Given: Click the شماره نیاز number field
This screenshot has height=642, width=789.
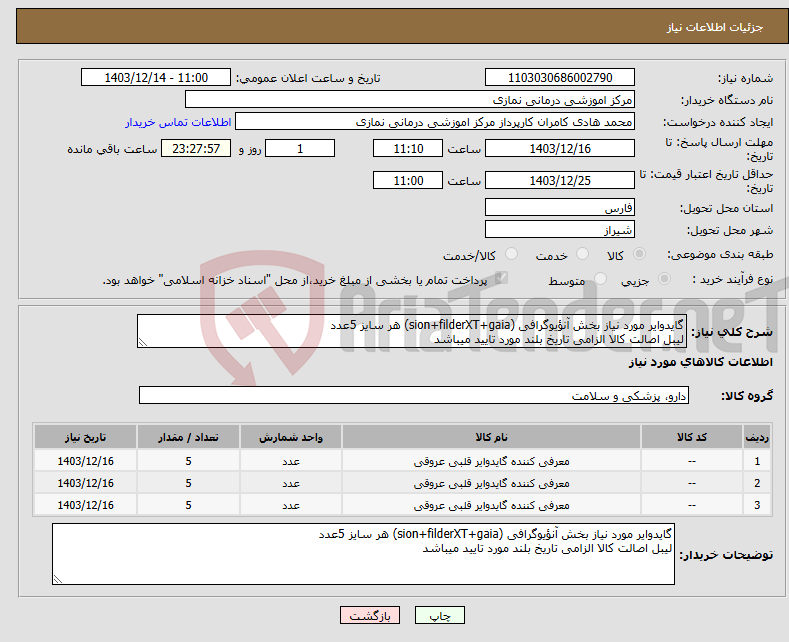Looking at the screenshot, I should tap(560, 77).
